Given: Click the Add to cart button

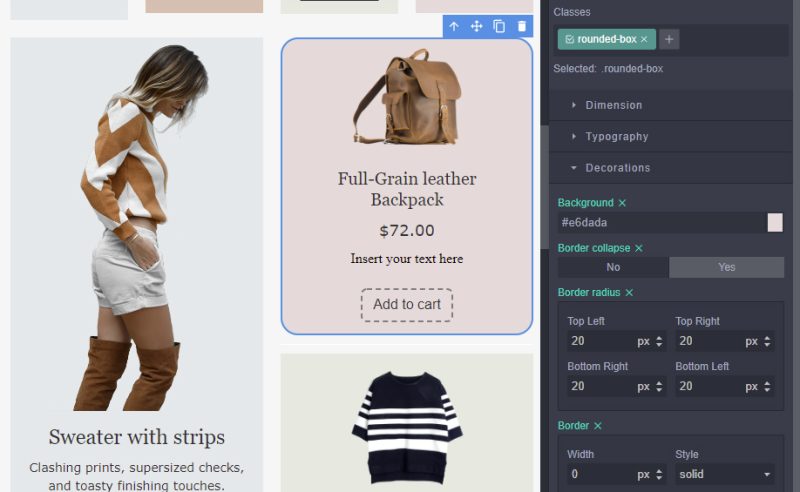Looking at the screenshot, I should (407, 305).
